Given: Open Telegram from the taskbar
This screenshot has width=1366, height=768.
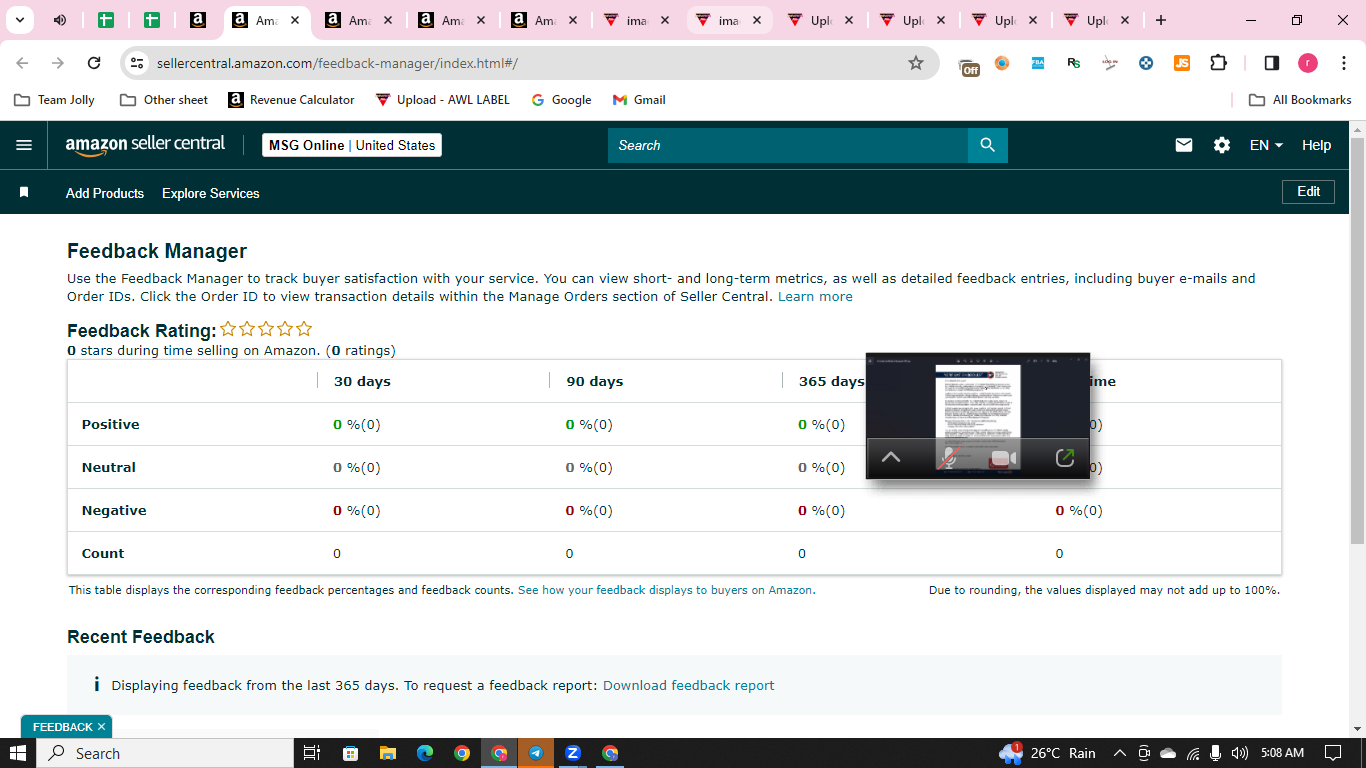Looking at the screenshot, I should pyautogui.click(x=536, y=753).
